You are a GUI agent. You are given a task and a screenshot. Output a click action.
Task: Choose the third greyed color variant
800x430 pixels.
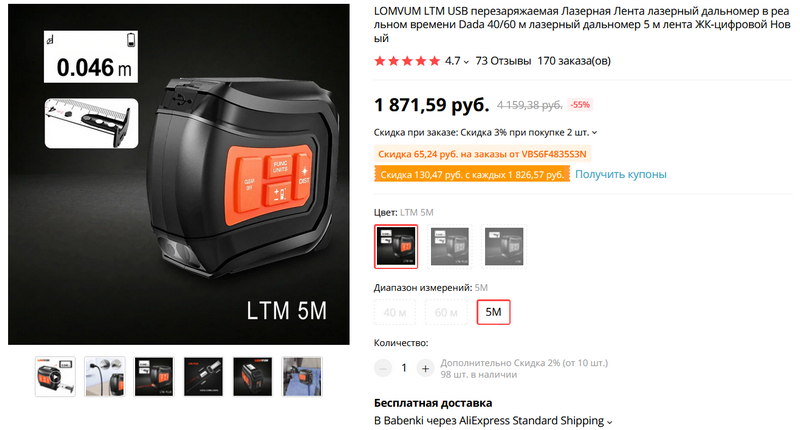tap(504, 246)
